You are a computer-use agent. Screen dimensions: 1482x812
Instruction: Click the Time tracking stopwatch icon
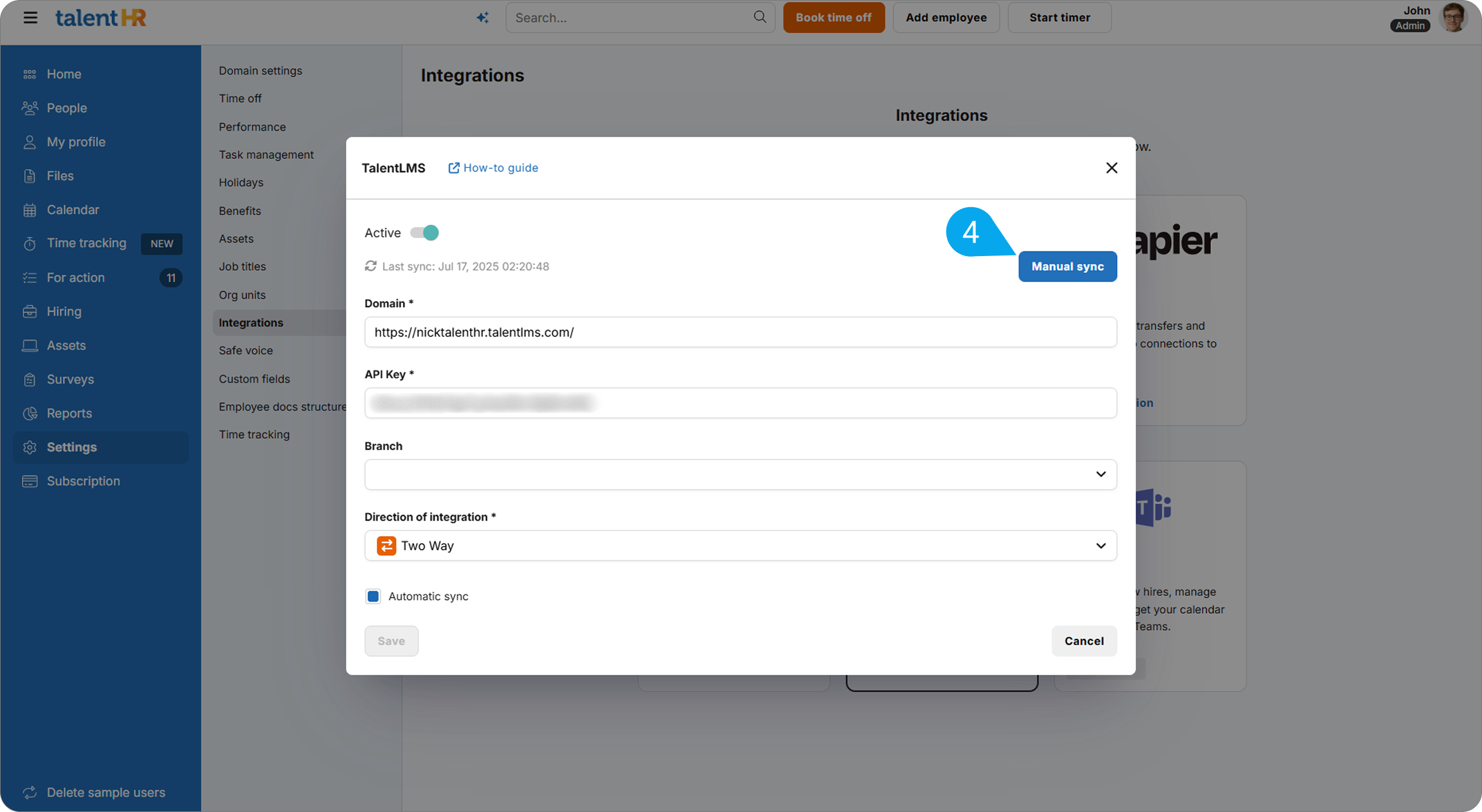(30, 243)
